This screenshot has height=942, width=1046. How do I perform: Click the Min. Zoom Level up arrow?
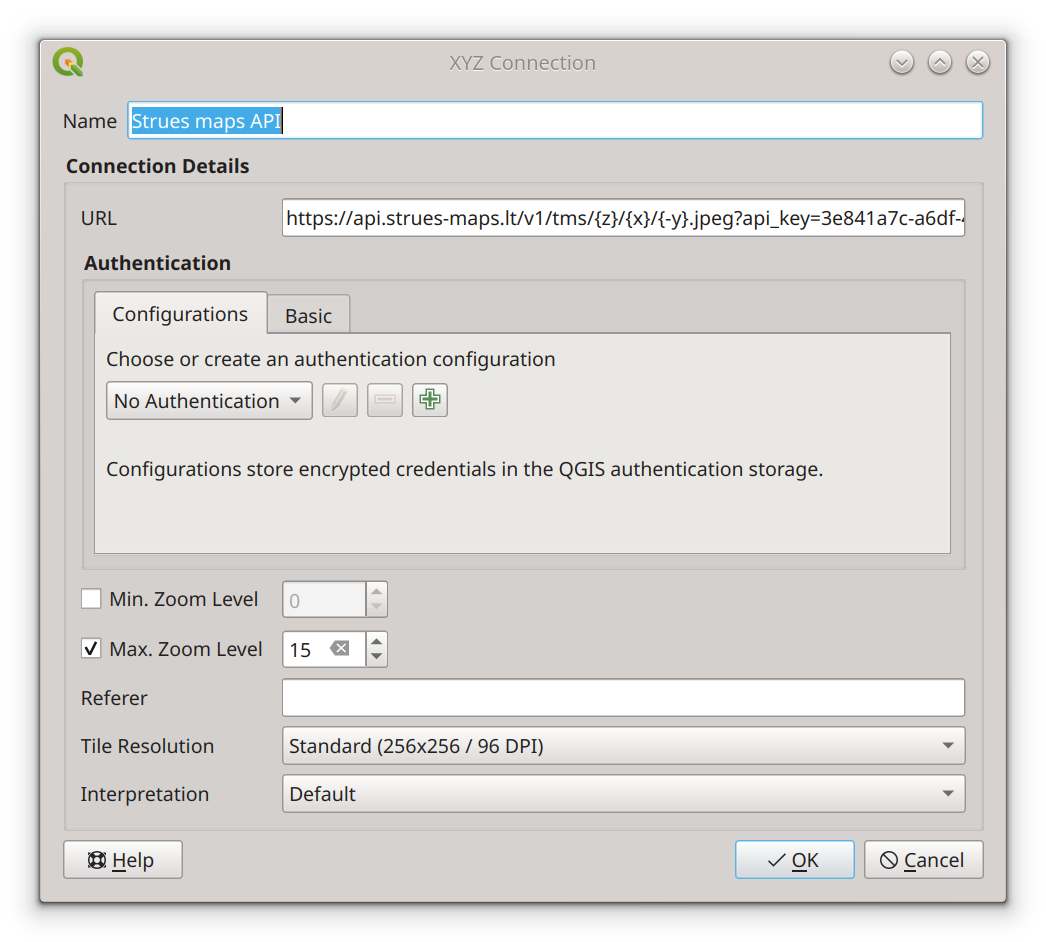[x=377, y=592]
